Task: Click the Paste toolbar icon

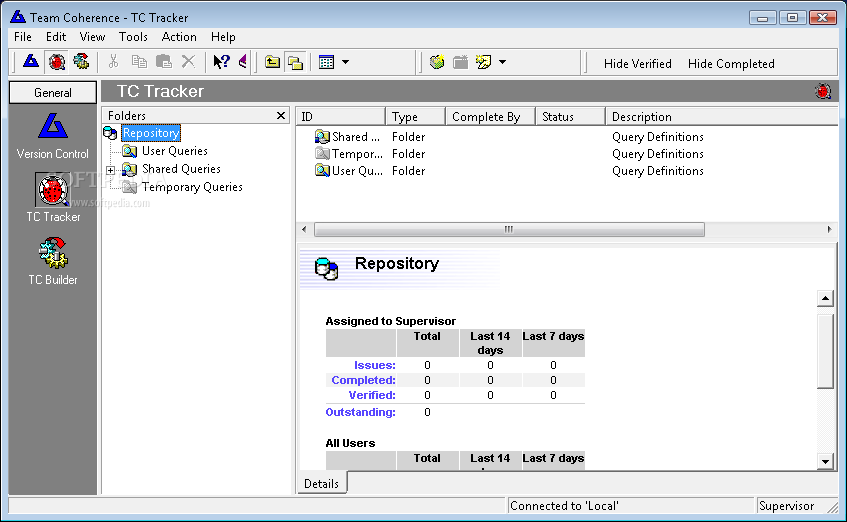Action: point(164,62)
